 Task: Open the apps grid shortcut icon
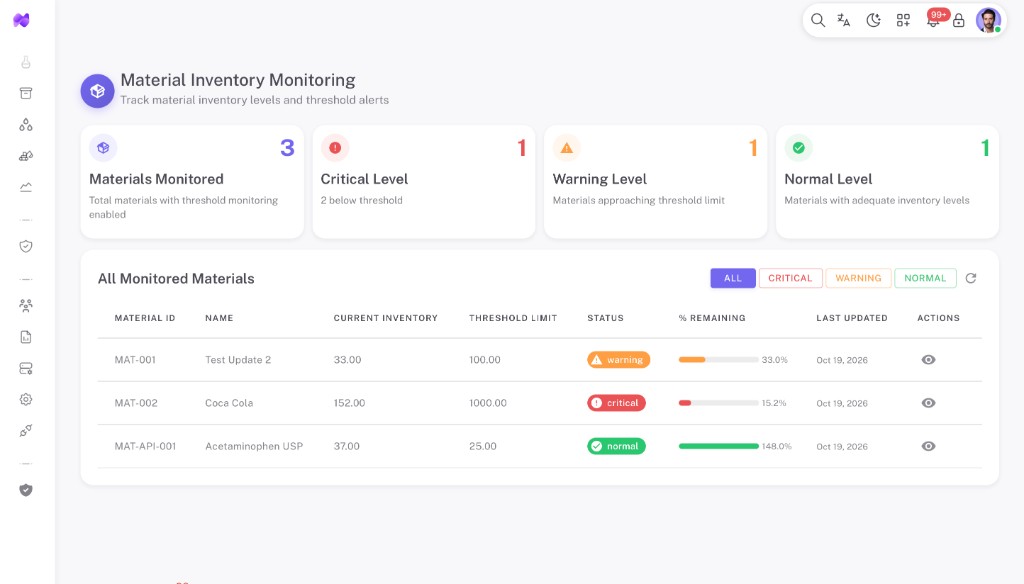click(903, 20)
